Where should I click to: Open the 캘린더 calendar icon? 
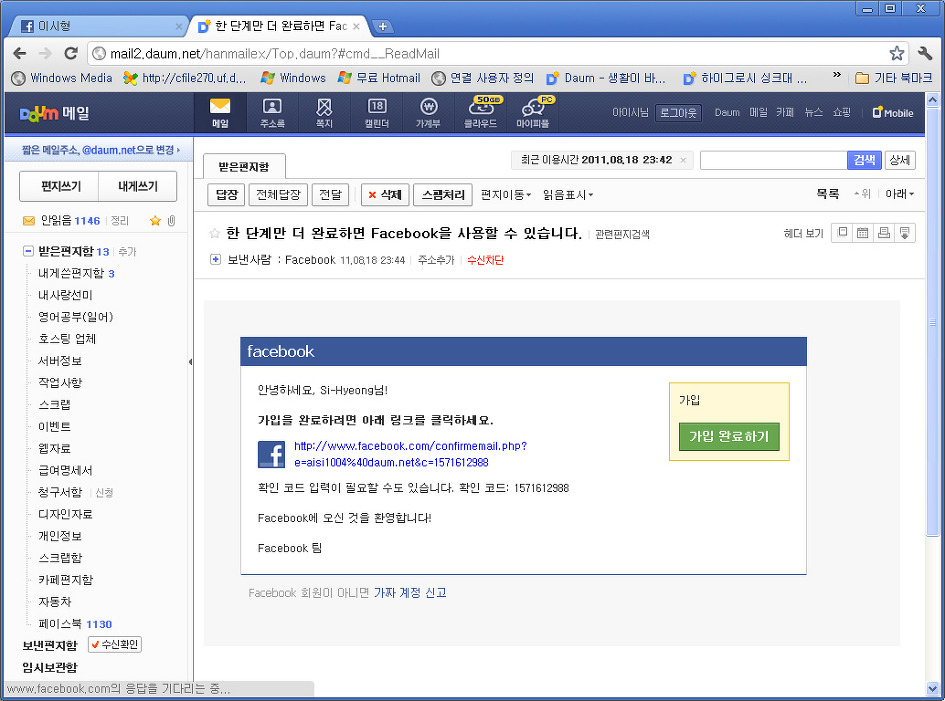click(377, 113)
